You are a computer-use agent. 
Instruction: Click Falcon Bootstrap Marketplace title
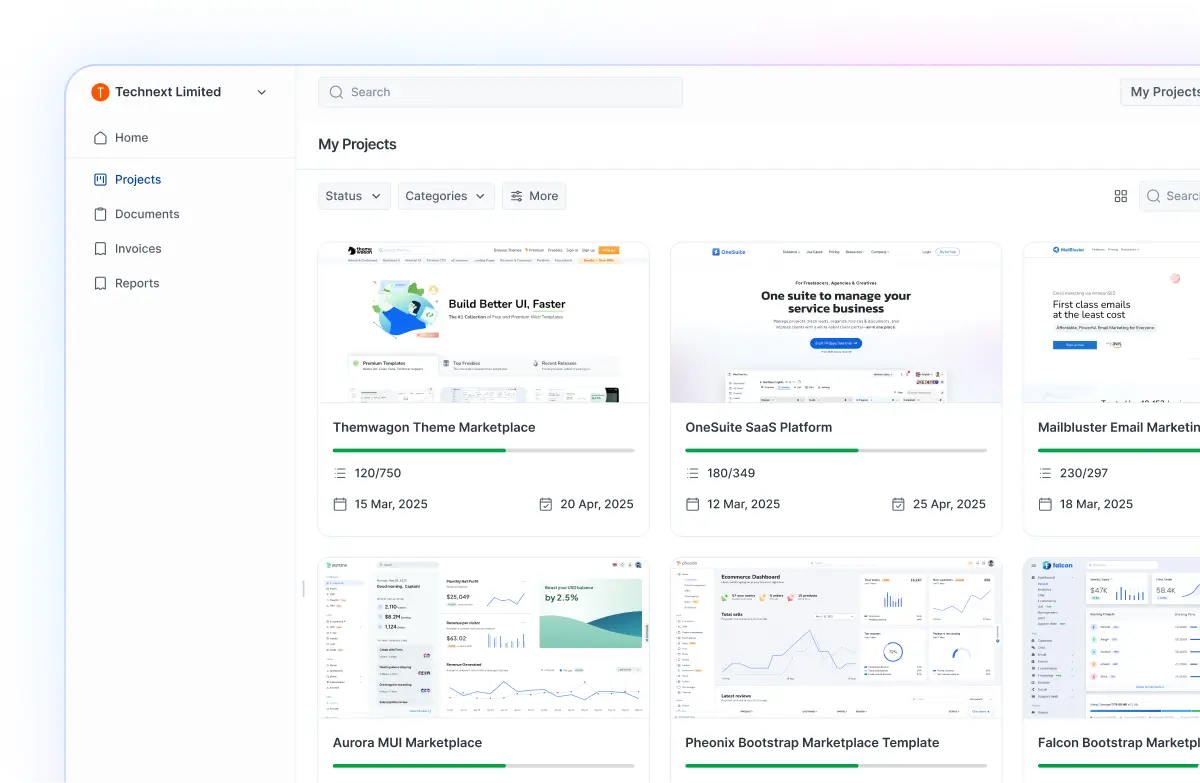(1119, 743)
